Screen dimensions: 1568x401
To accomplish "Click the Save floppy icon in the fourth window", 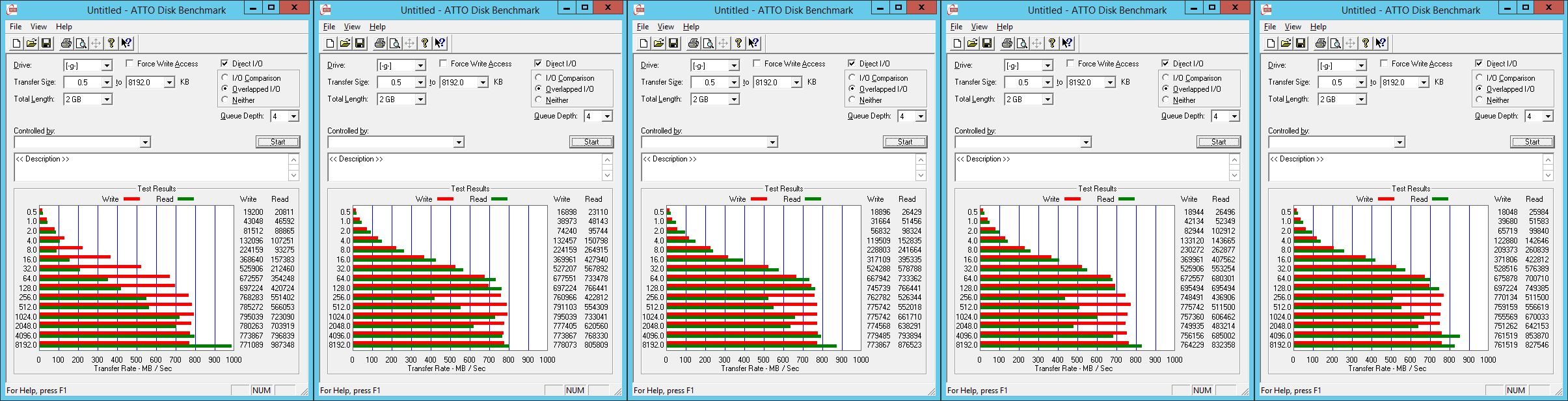I will 987,44.
